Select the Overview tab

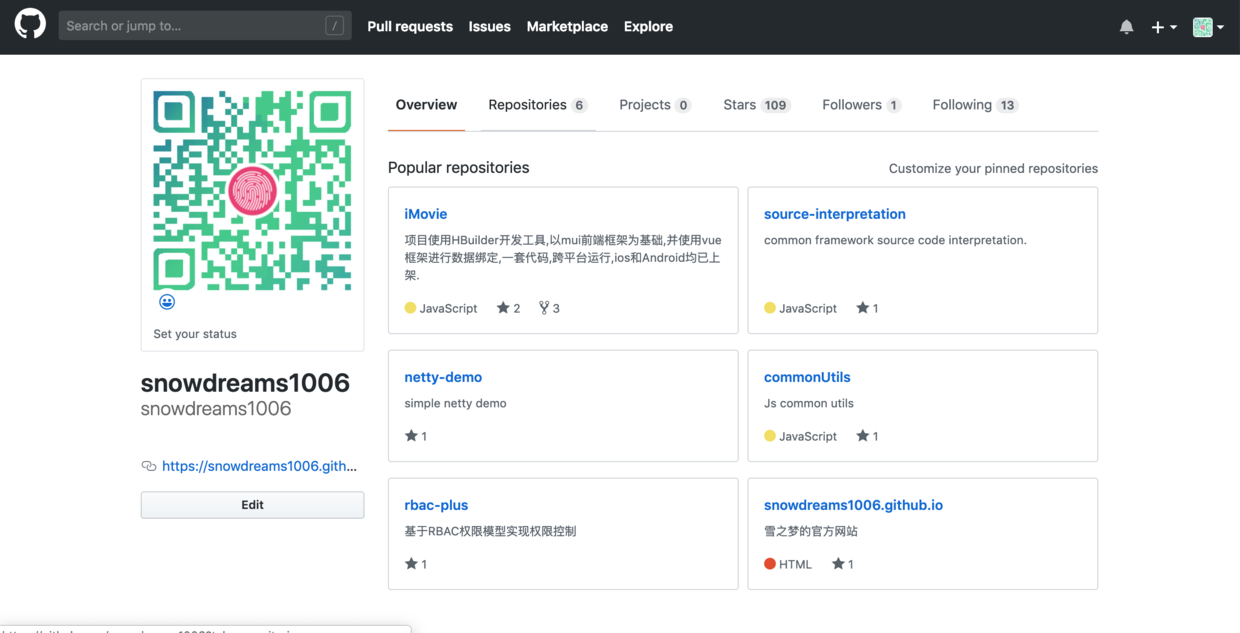point(426,105)
